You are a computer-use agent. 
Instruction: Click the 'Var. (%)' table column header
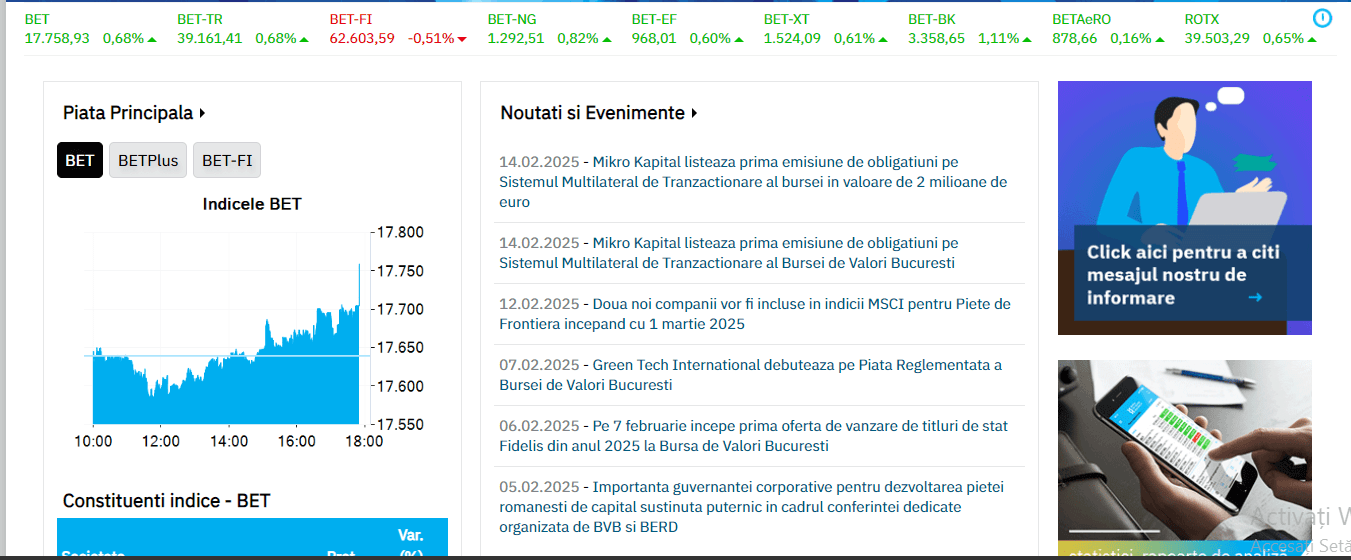(410, 545)
